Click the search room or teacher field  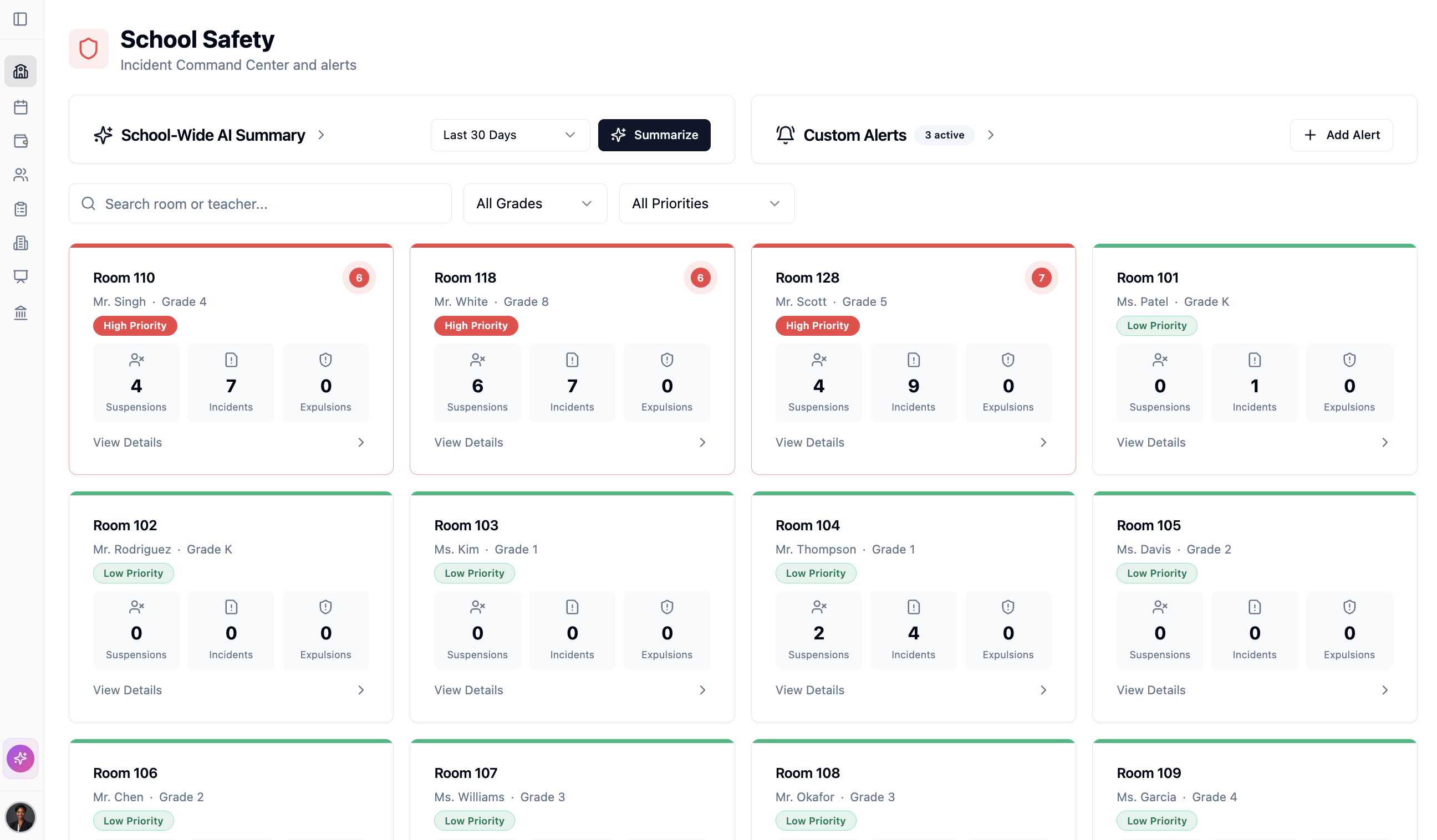tap(260, 203)
